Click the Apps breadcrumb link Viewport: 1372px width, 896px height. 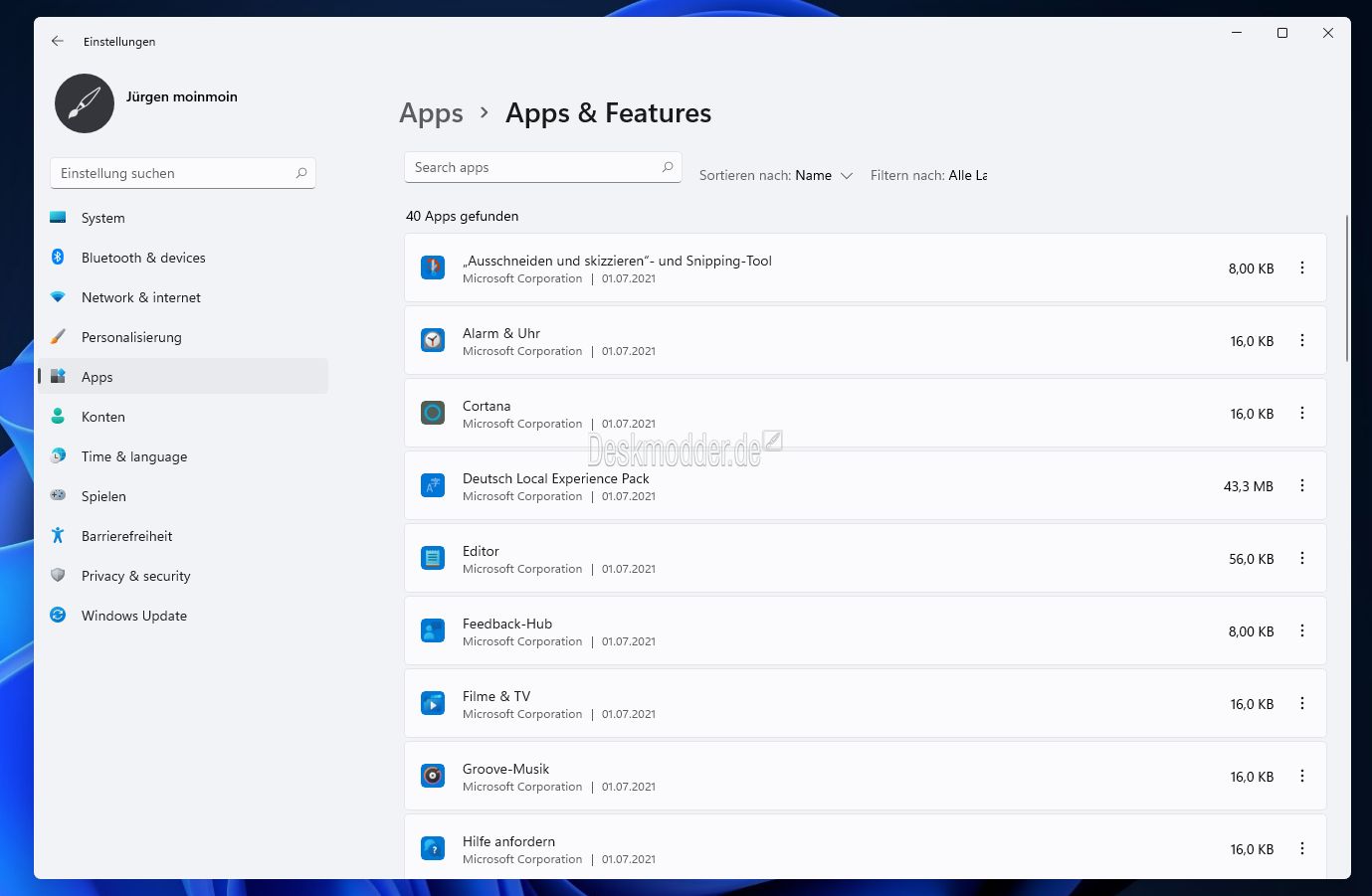pos(431,113)
